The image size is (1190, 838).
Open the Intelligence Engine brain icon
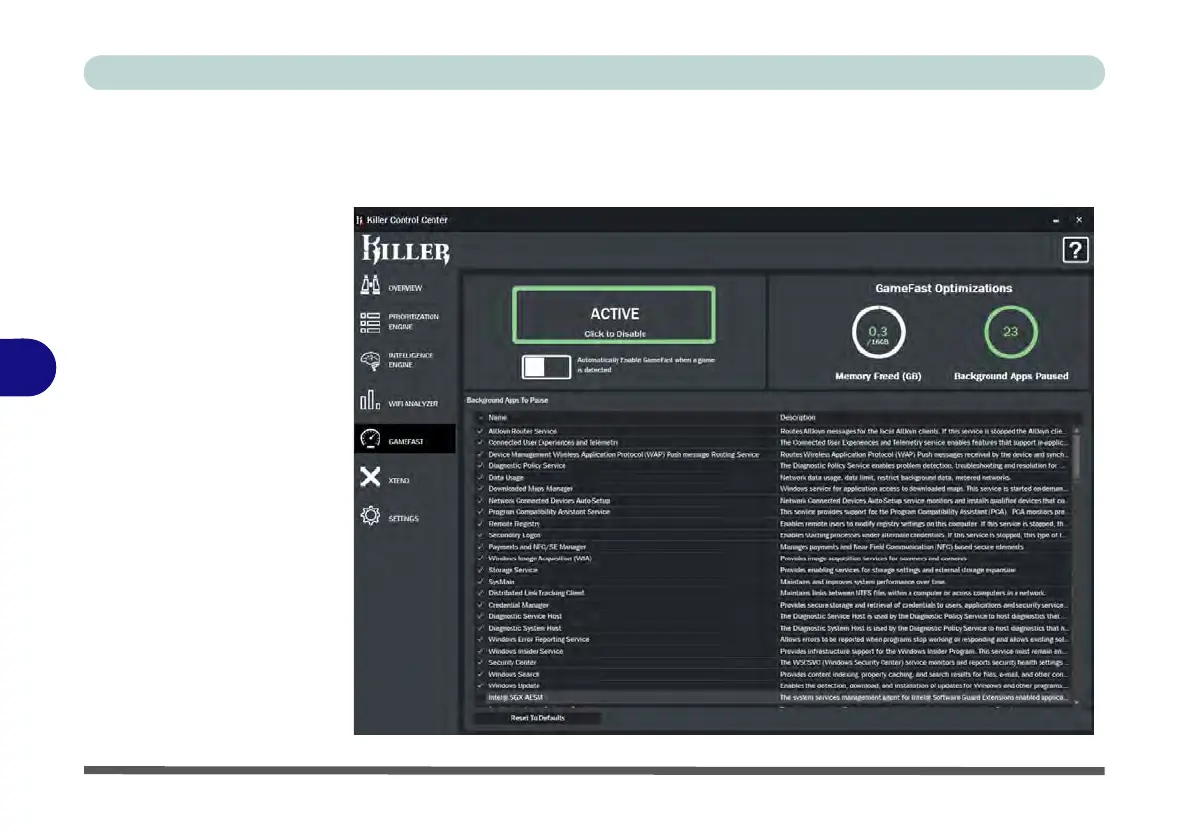[x=370, y=361]
